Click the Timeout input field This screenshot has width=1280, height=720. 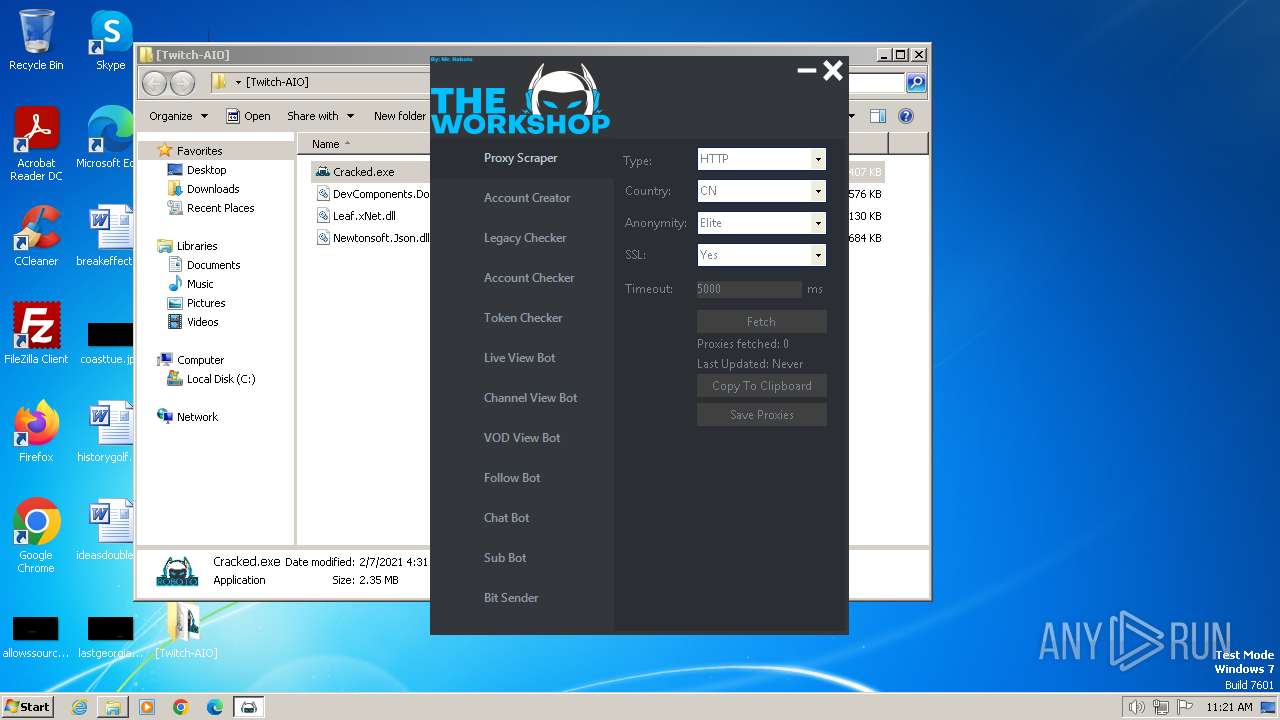749,289
